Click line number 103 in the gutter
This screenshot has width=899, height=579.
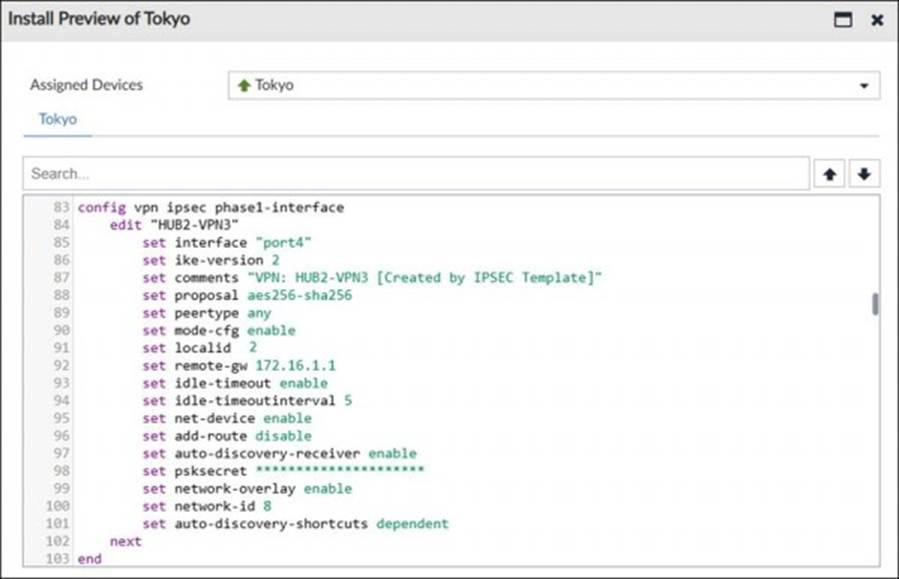point(59,559)
